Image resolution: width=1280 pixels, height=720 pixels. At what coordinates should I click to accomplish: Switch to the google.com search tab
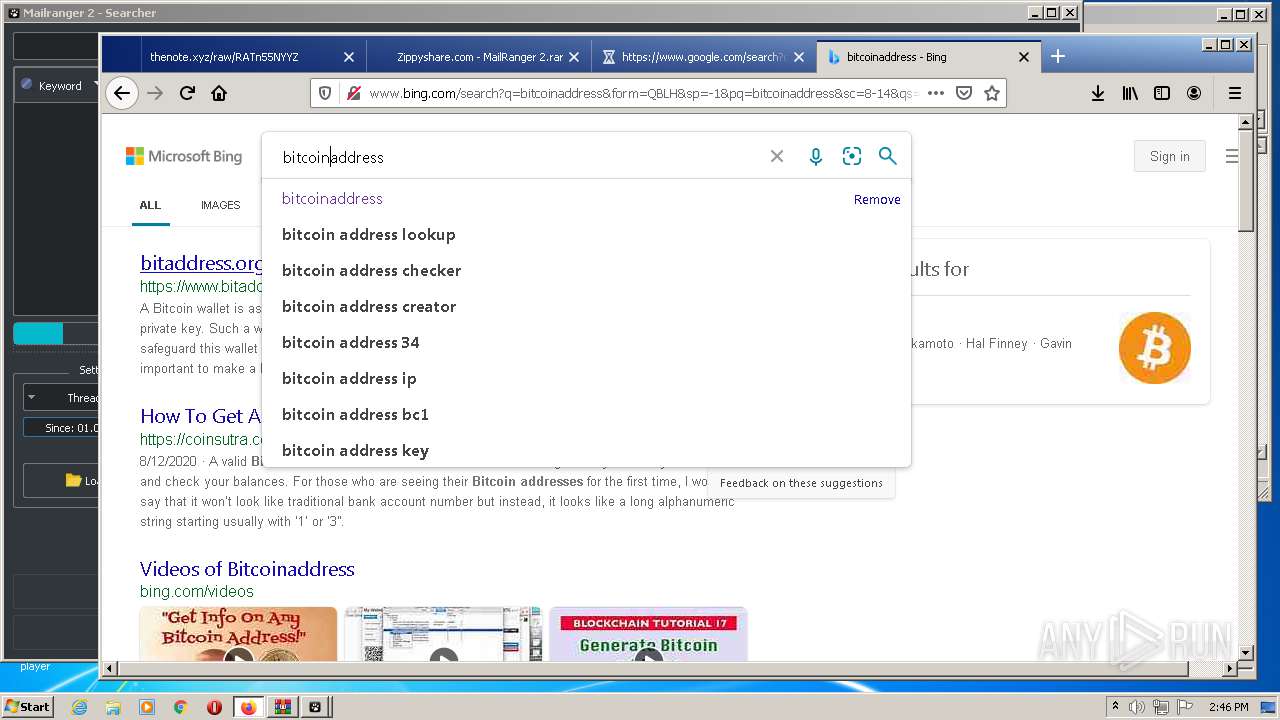click(x=704, y=57)
